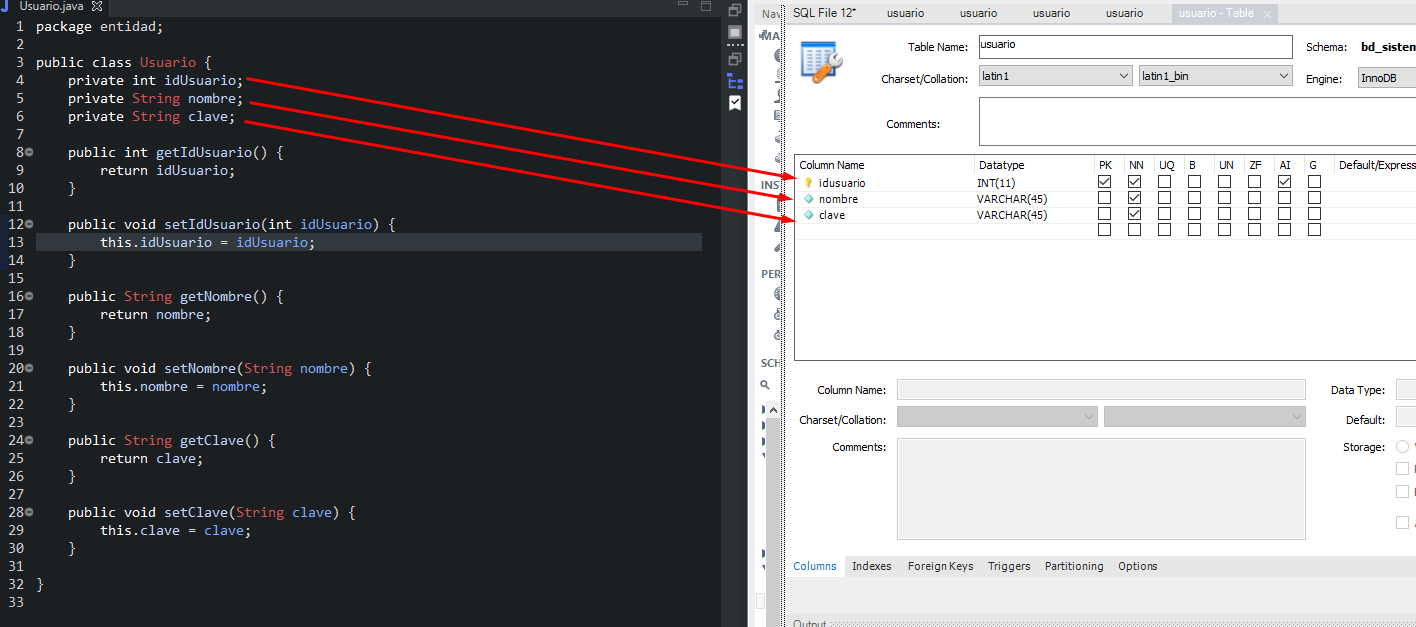Click the diamond icon next to clave
The width and height of the screenshot is (1416, 627).
coord(808,215)
